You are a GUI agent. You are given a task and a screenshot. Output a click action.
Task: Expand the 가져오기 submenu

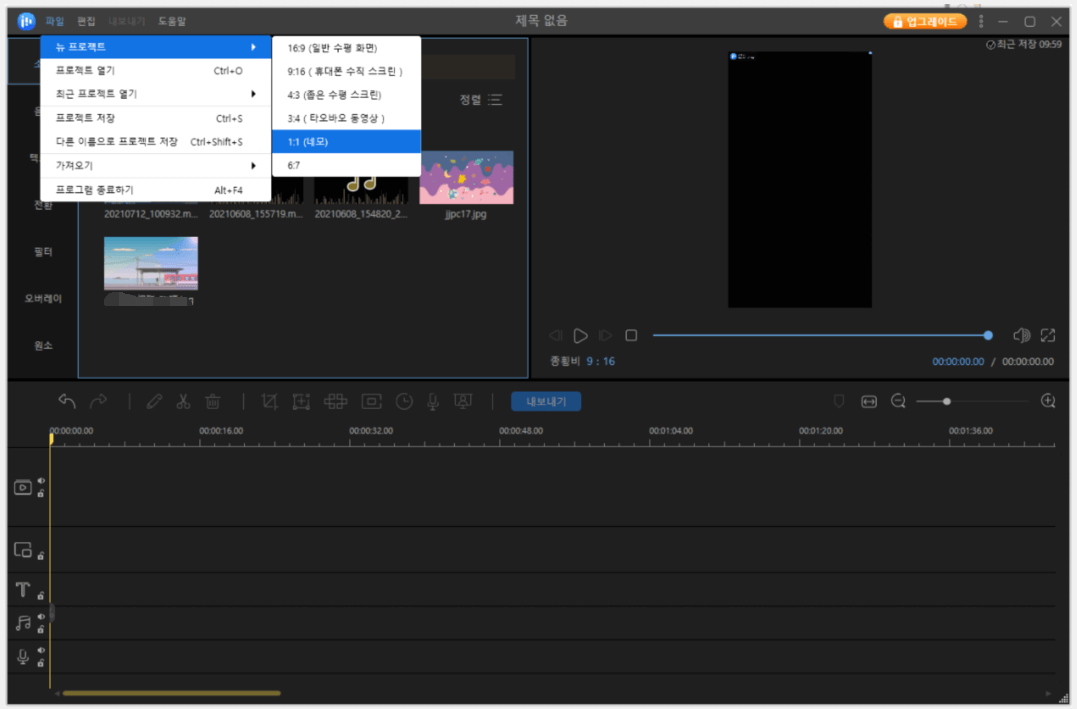coord(155,165)
